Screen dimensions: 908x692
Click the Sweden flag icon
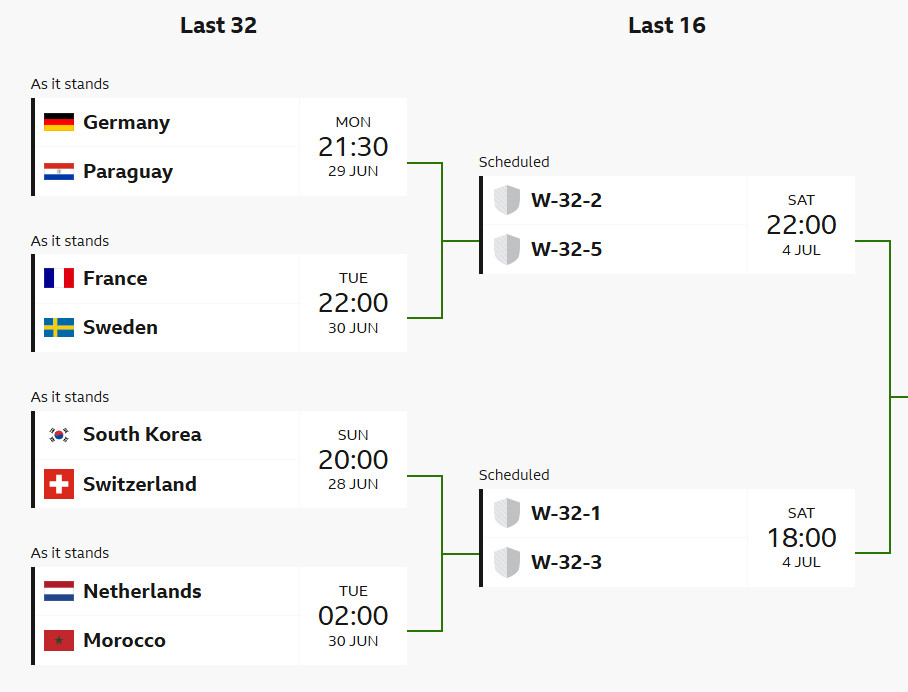58,327
